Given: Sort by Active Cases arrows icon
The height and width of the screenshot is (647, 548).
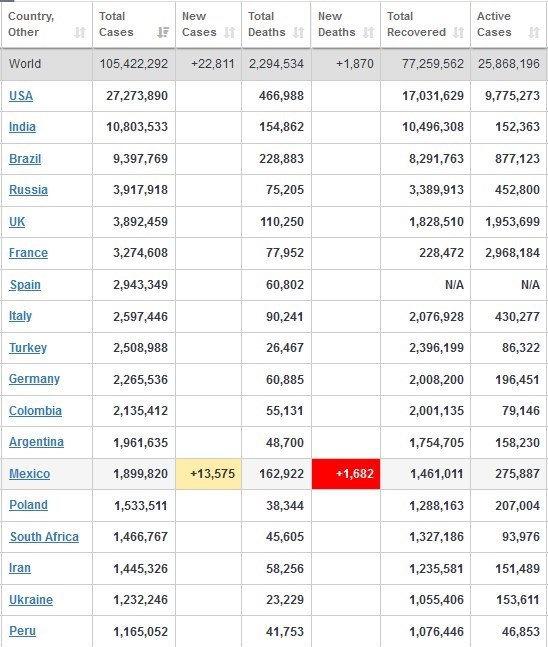Looking at the screenshot, I should click(534, 32).
